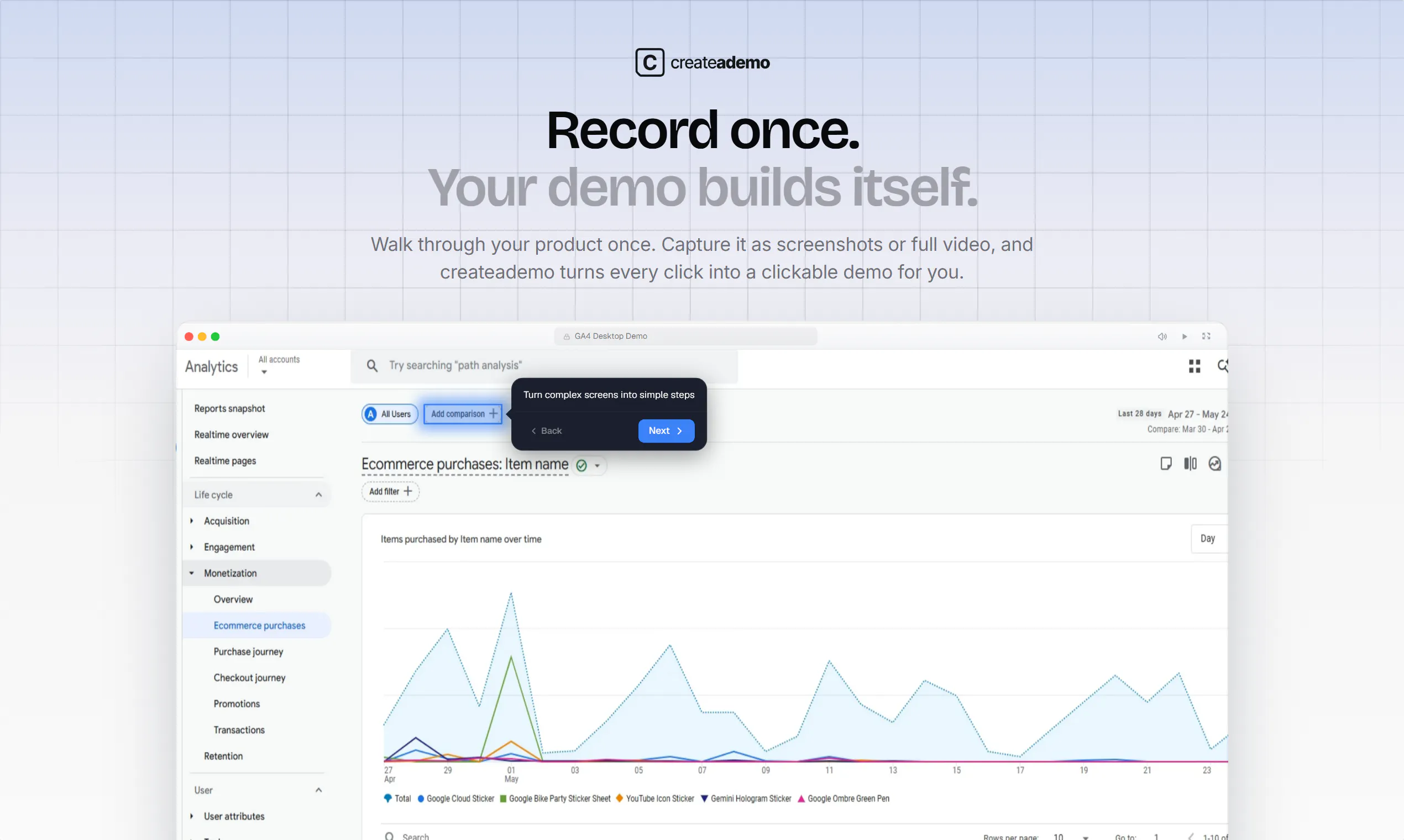Image resolution: width=1404 pixels, height=840 pixels.
Task: Open Transactions report
Action: 239,729
